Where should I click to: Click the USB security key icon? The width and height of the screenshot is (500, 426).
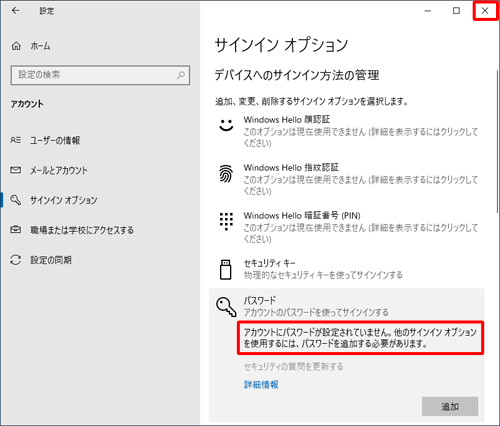[x=226, y=269]
